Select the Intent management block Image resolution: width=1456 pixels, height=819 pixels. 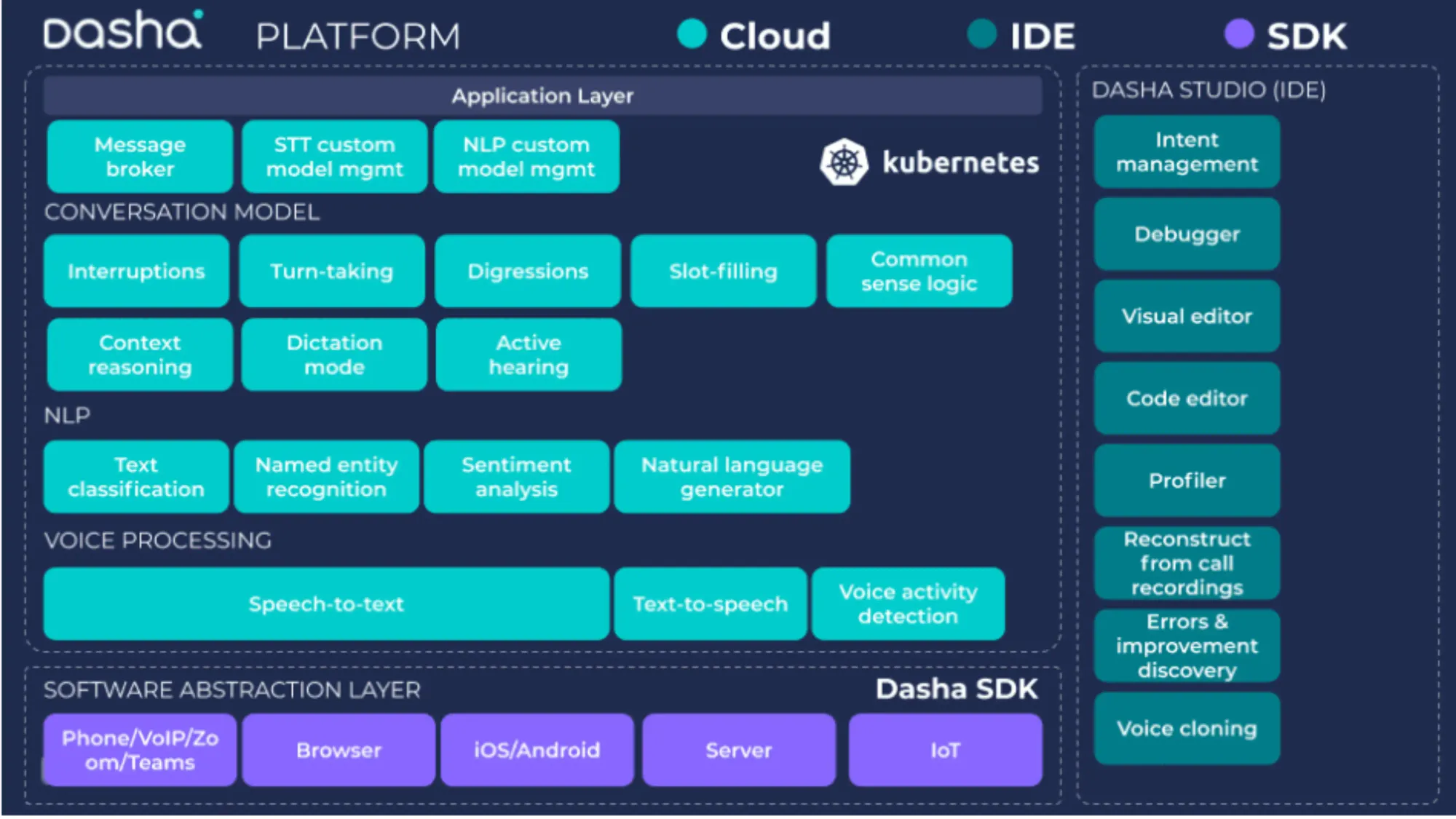(x=1187, y=151)
